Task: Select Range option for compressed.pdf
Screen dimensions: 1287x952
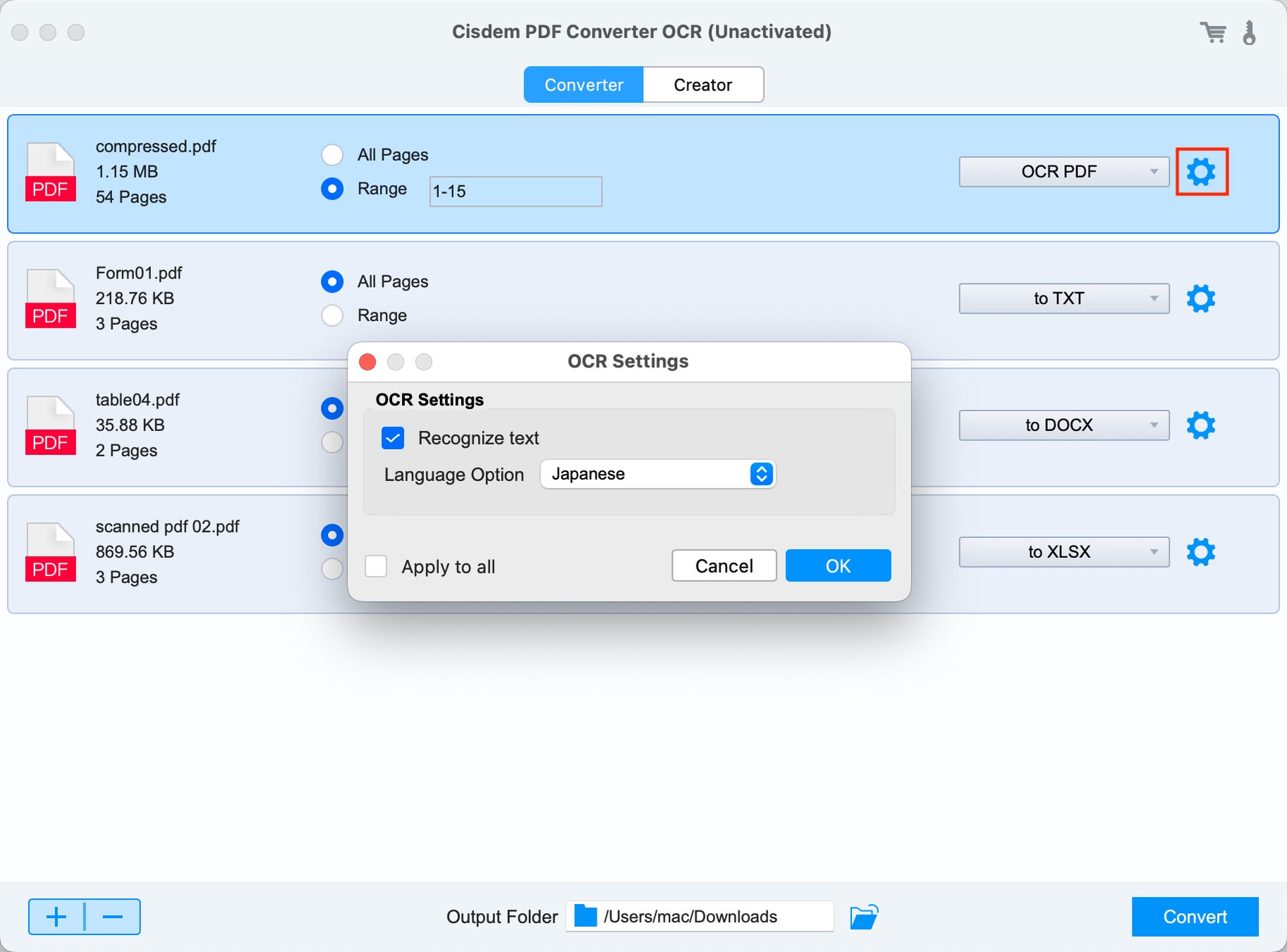Action: coord(332,188)
